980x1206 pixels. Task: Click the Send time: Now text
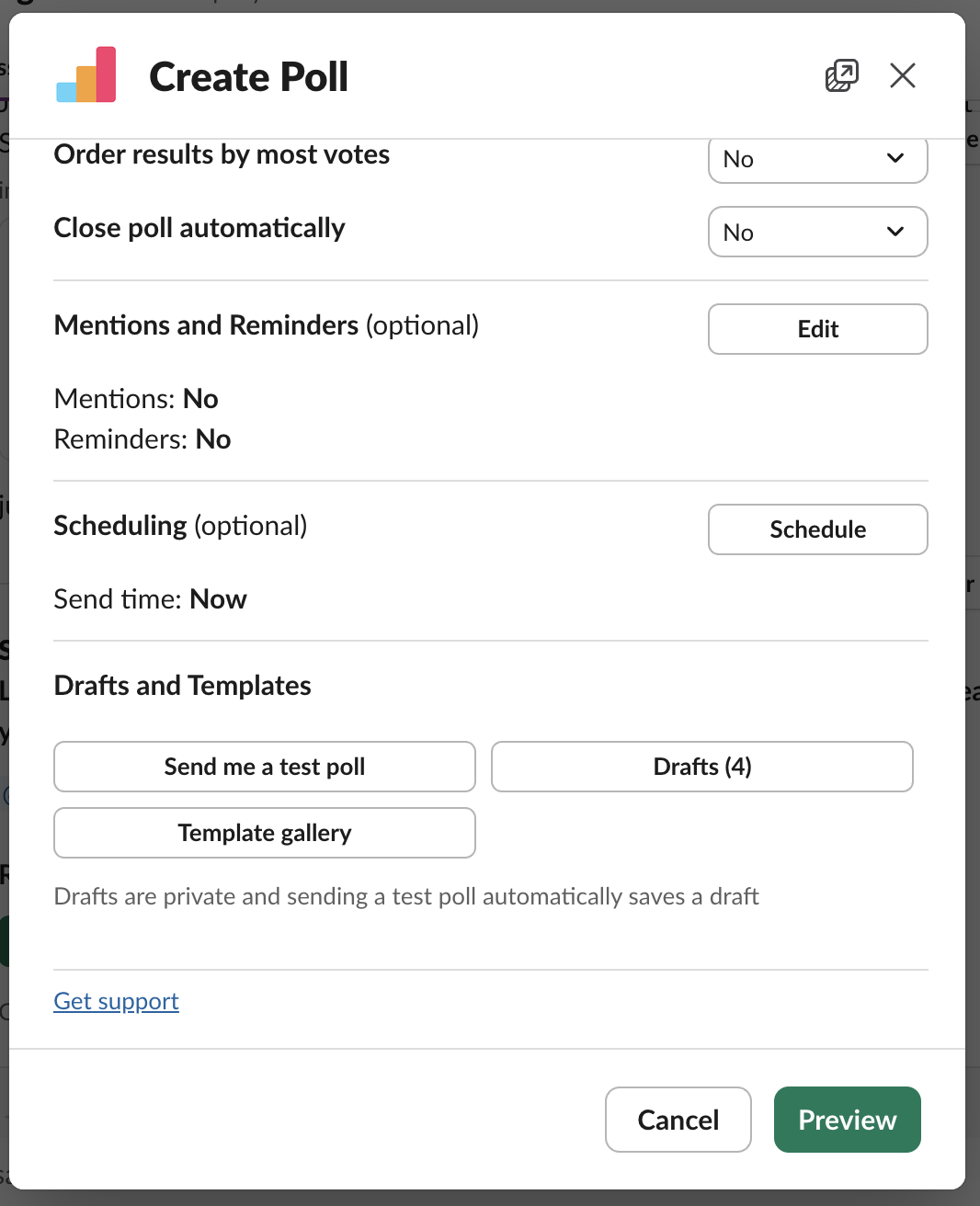[150, 599]
